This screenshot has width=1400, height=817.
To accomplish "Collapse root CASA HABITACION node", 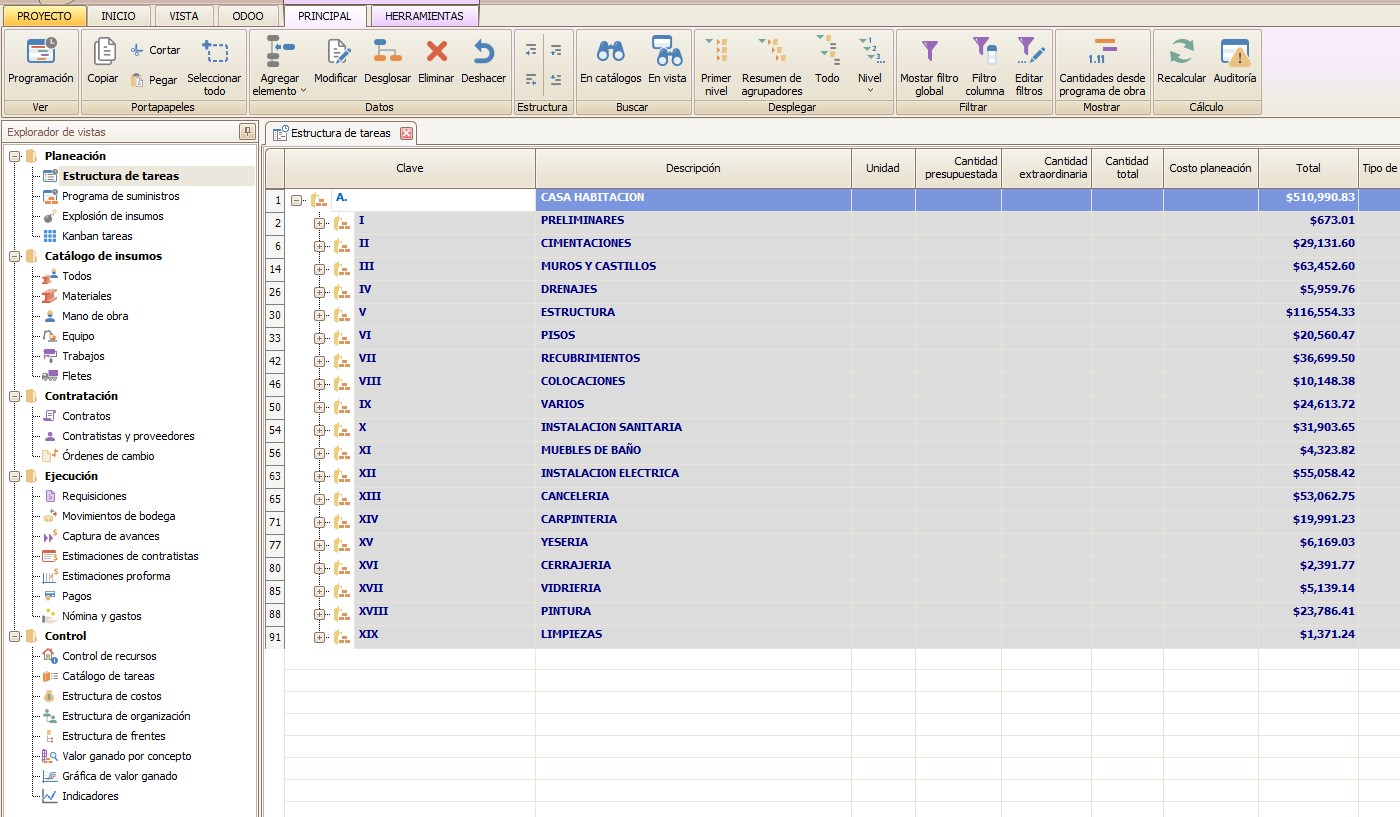I will [297, 200].
